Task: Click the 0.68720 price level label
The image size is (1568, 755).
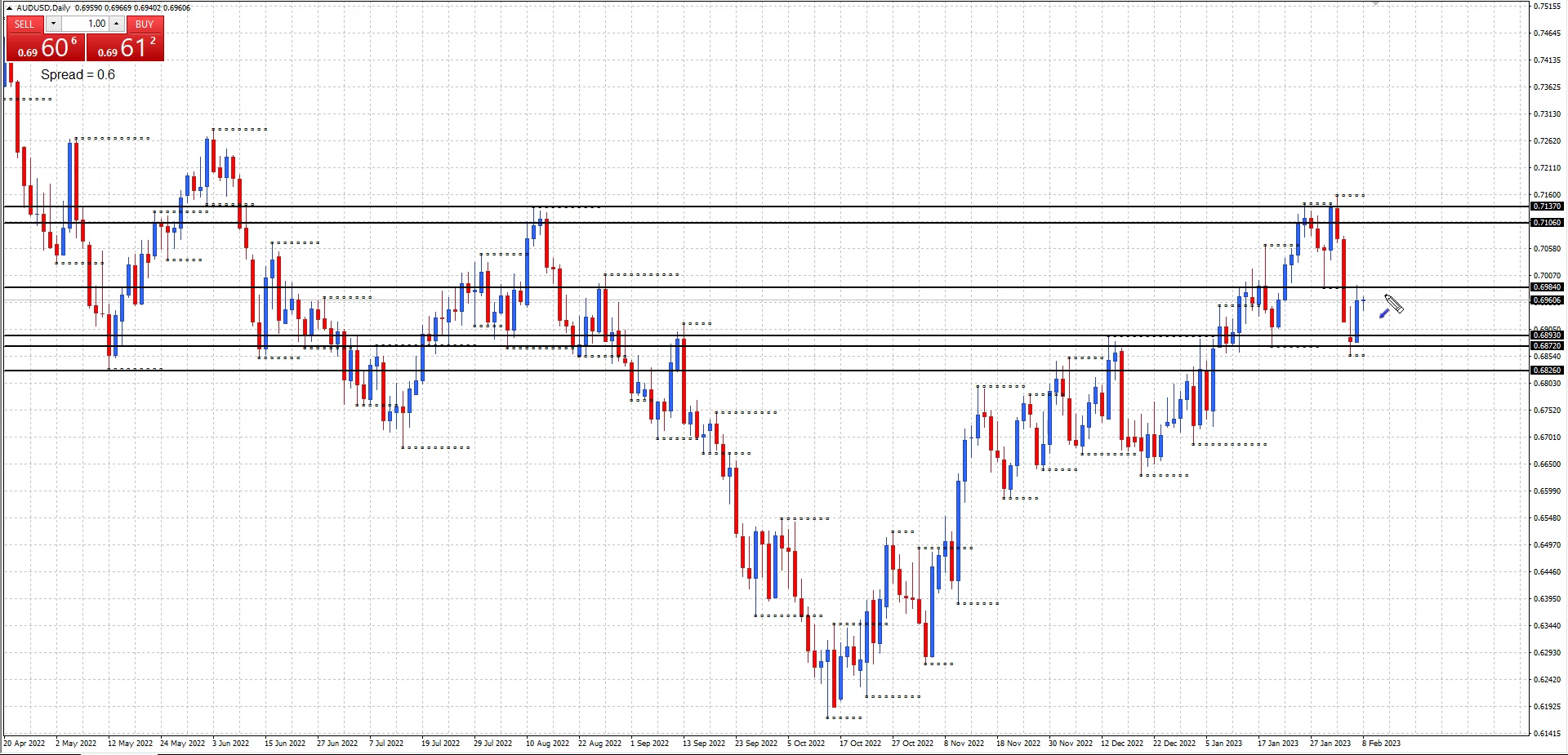Action: (x=1546, y=346)
